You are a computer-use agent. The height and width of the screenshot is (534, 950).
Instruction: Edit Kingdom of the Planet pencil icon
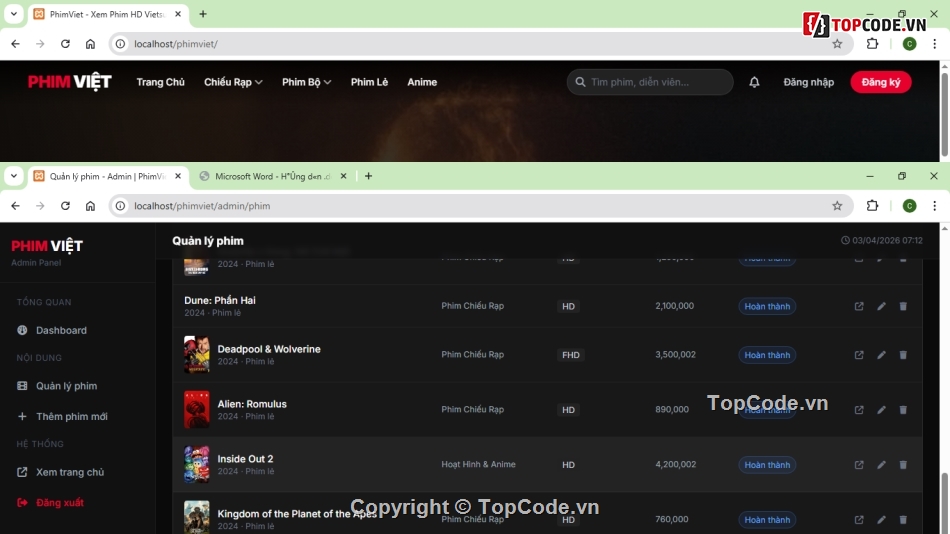882,519
